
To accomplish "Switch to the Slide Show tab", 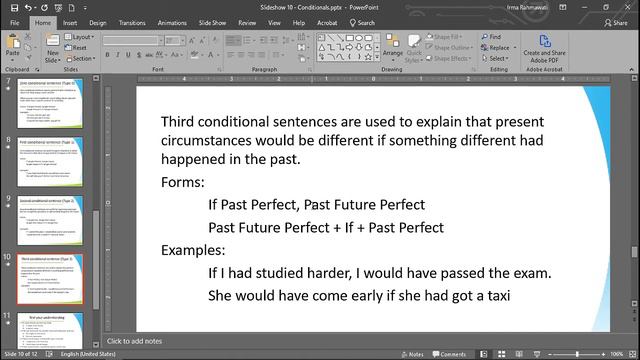I will click(212, 23).
